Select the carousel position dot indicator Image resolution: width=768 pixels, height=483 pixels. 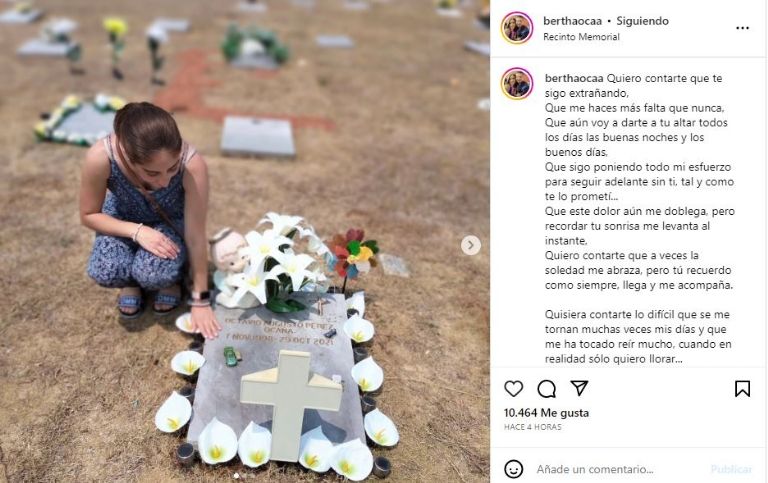(x=237, y=476)
